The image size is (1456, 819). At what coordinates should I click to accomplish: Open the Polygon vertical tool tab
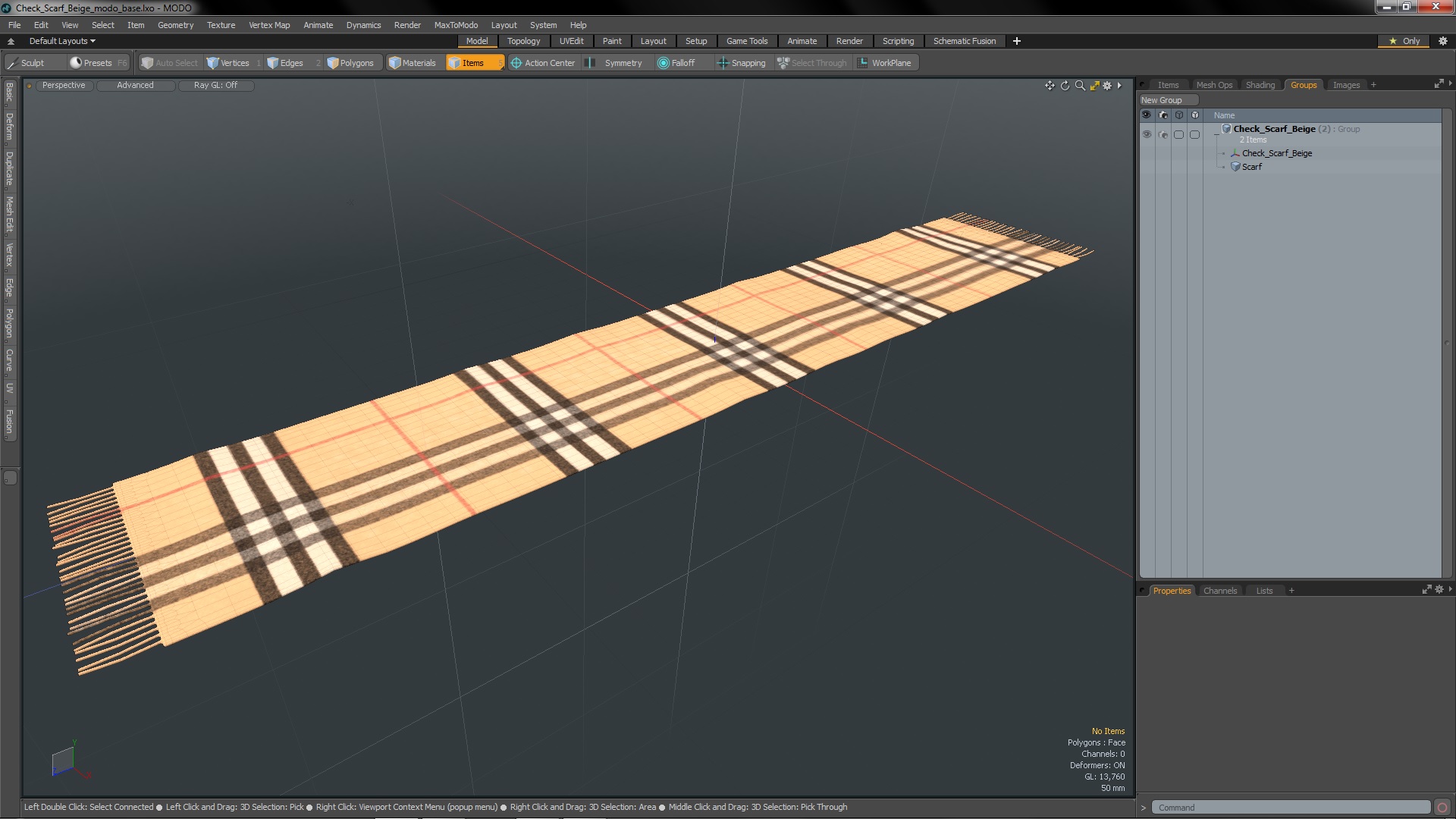coord(10,324)
